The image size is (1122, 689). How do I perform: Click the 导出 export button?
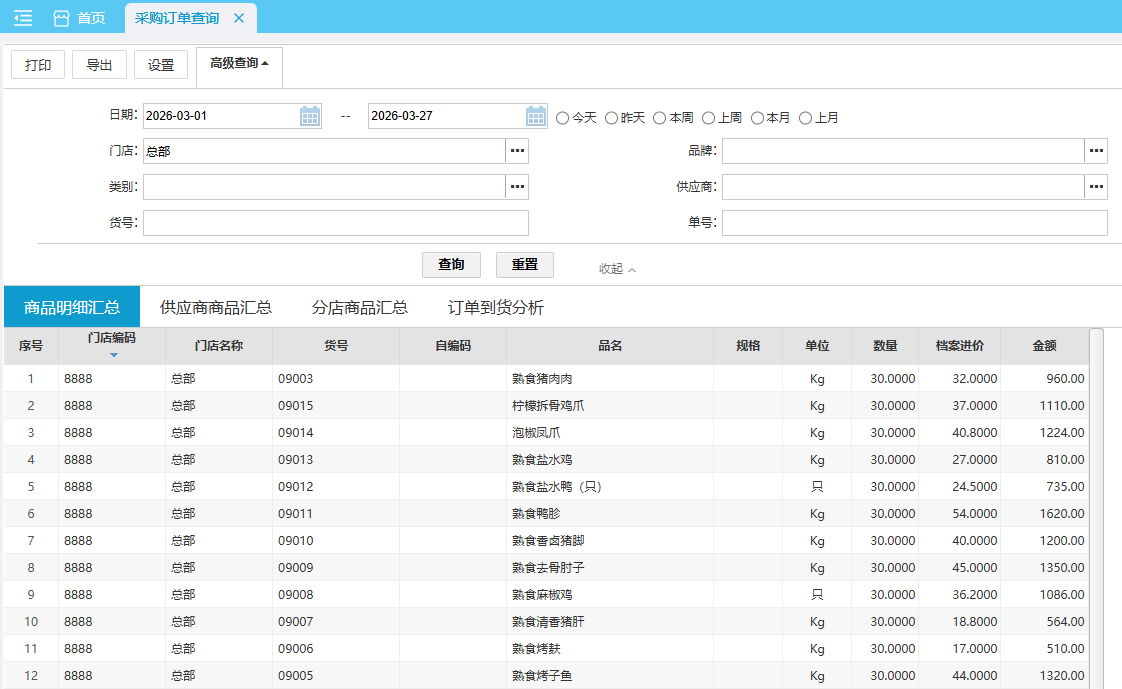point(99,65)
